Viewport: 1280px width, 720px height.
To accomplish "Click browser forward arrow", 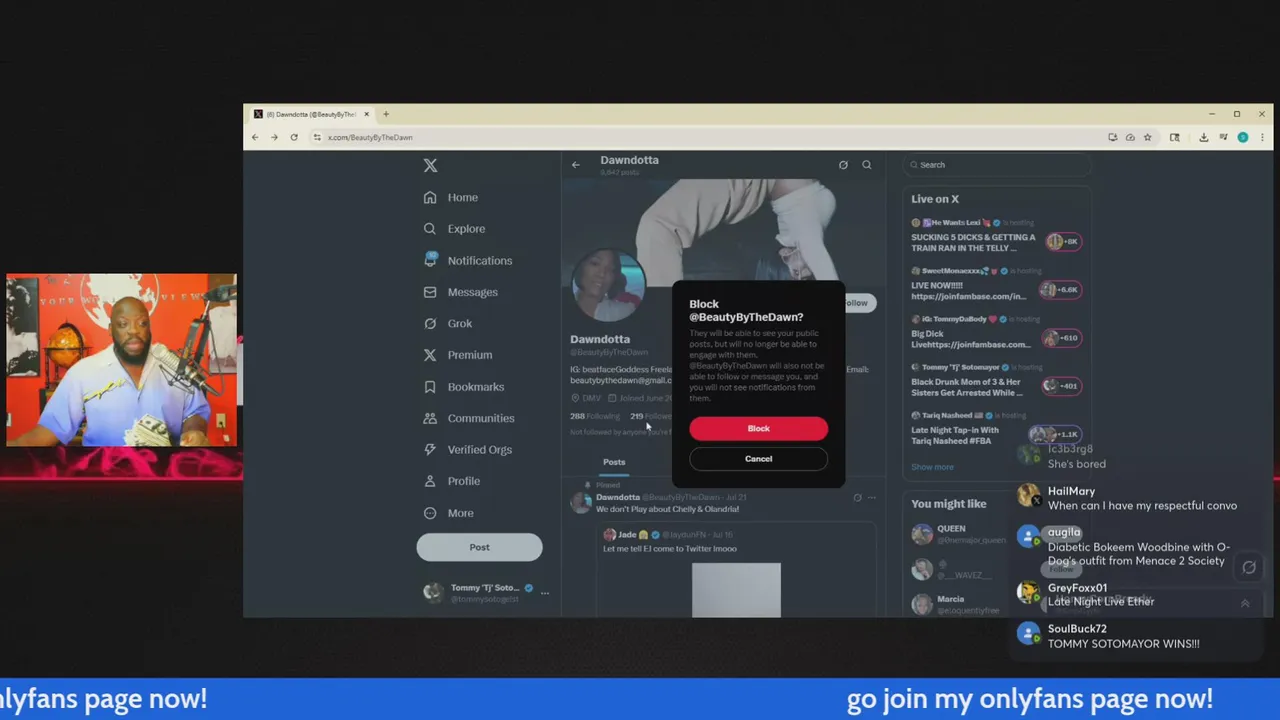I will click(274, 137).
